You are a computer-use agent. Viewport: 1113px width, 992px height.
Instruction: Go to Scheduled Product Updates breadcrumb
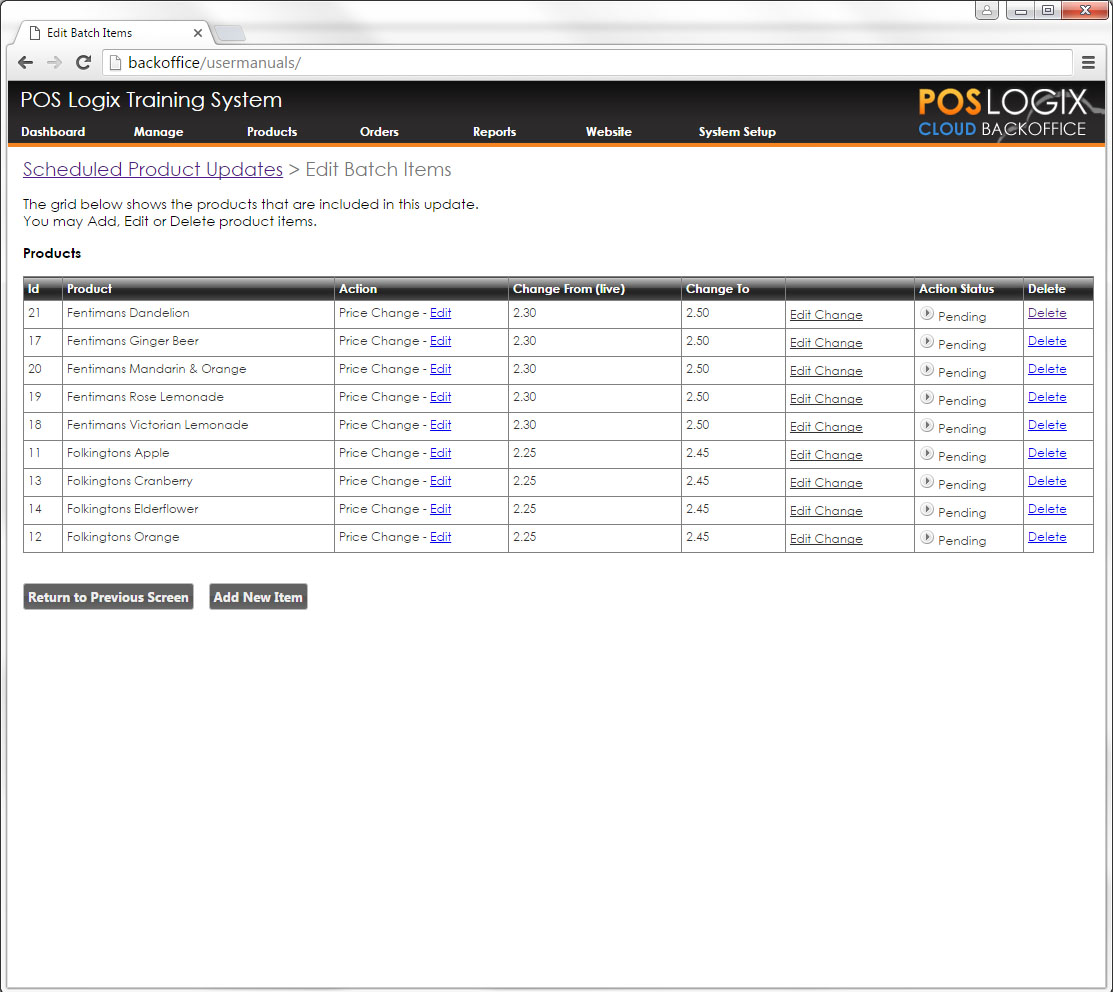153,170
